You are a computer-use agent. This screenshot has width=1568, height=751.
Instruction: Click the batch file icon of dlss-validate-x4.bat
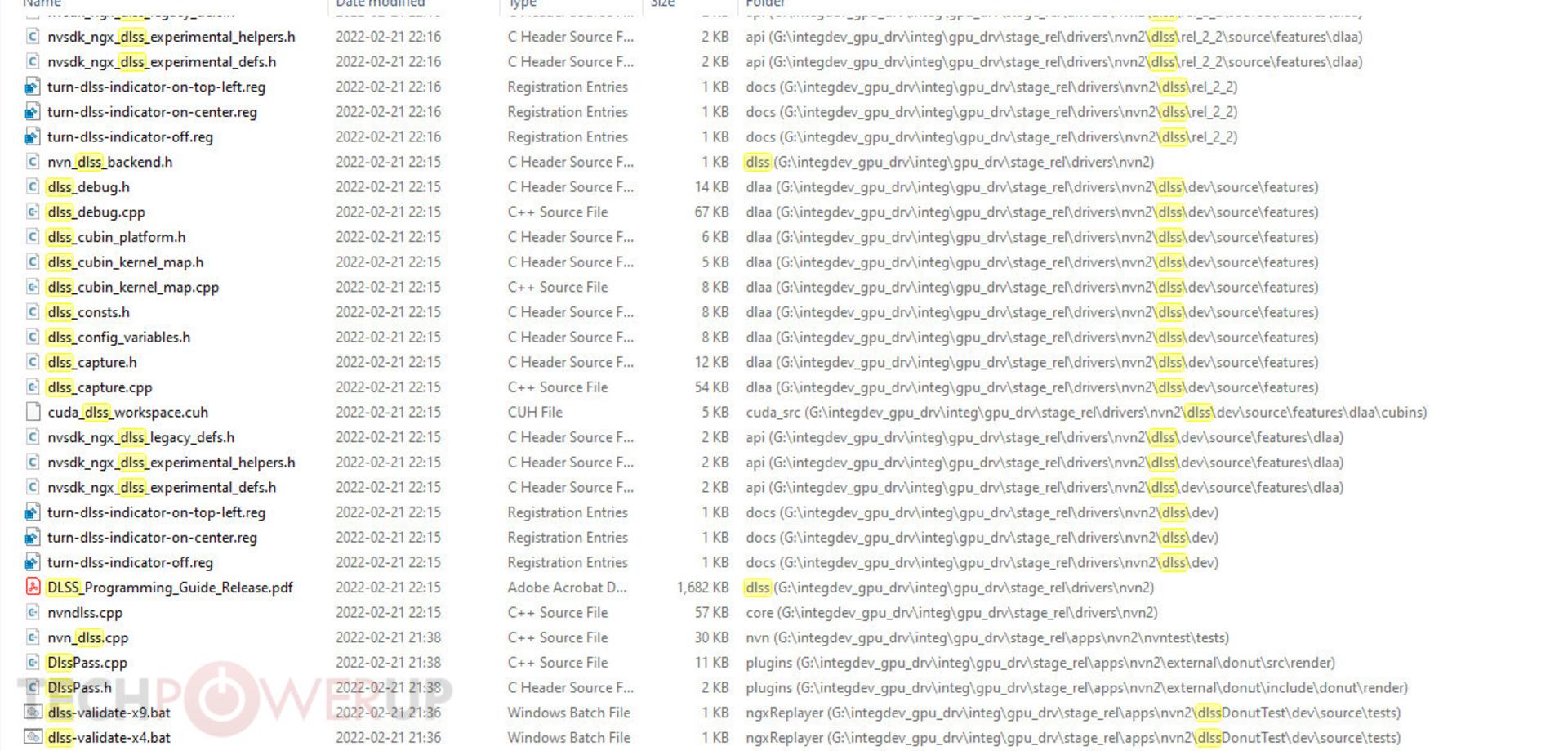(33, 737)
